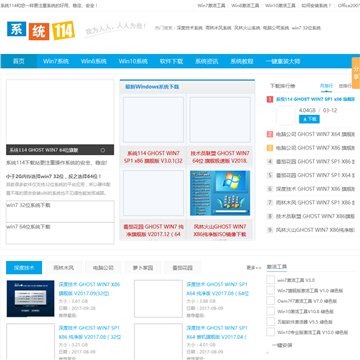Open rank 8 技术员联盟 GHOST WIN7 X86
This screenshot has height=360, width=360.
(x=315, y=216)
